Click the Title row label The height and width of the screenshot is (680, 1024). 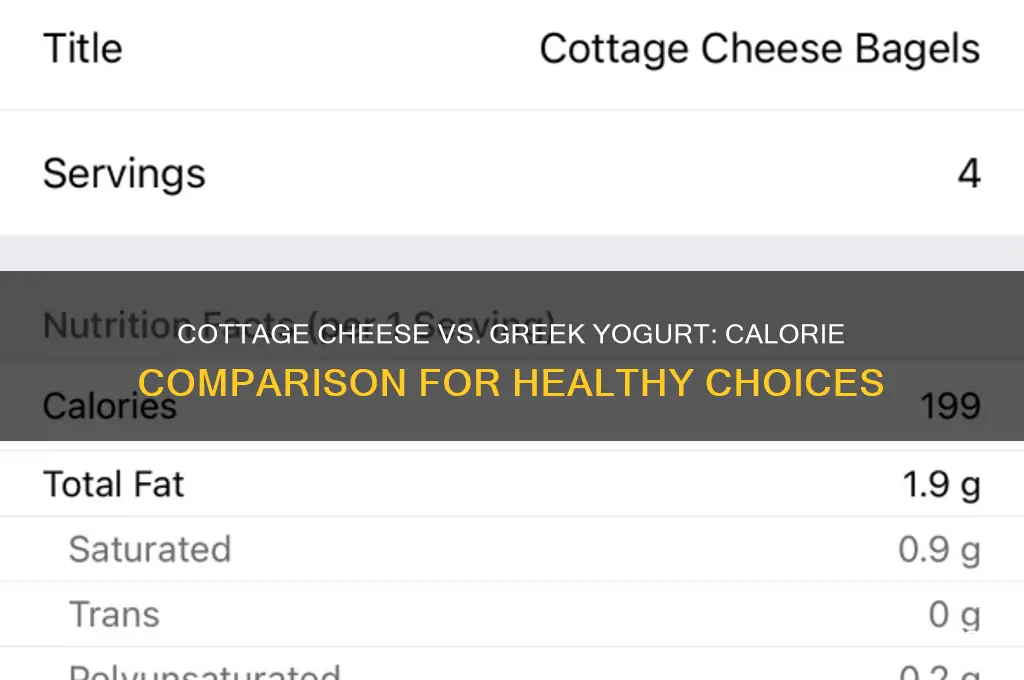82,47
